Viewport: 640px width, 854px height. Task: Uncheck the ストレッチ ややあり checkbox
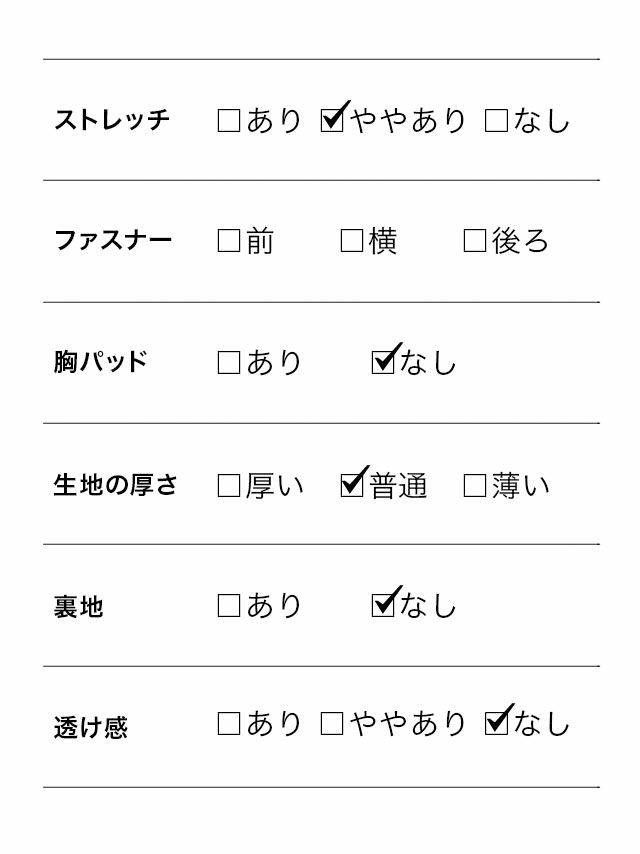click(x=332, y=121)
